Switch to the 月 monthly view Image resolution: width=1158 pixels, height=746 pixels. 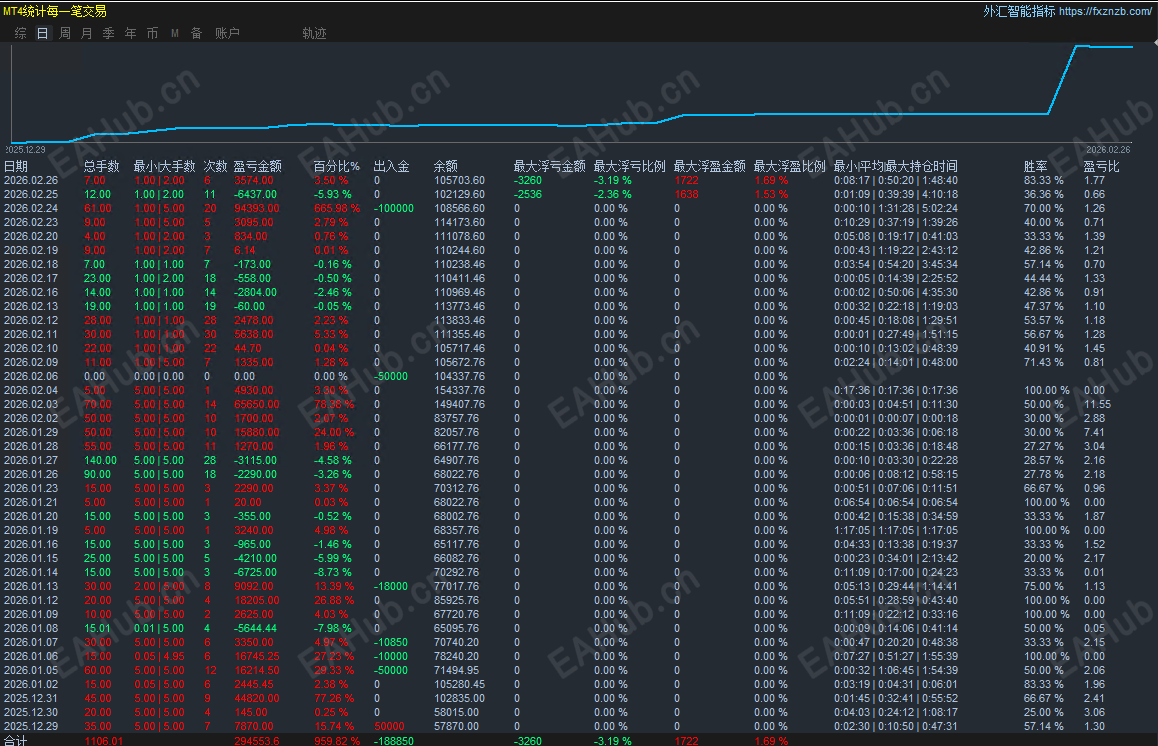(86, 33)
